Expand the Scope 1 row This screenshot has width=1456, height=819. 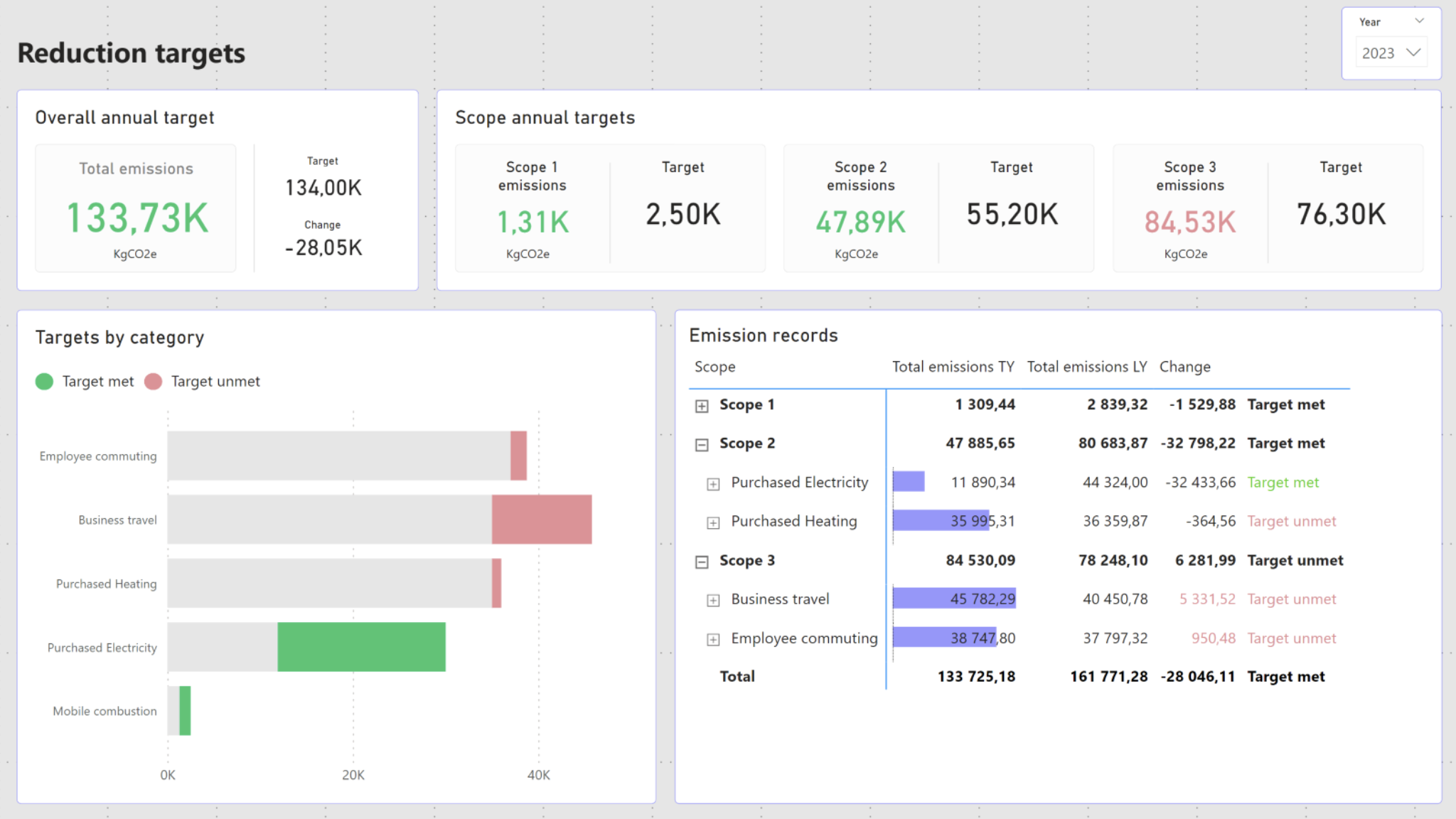(702, 406)
